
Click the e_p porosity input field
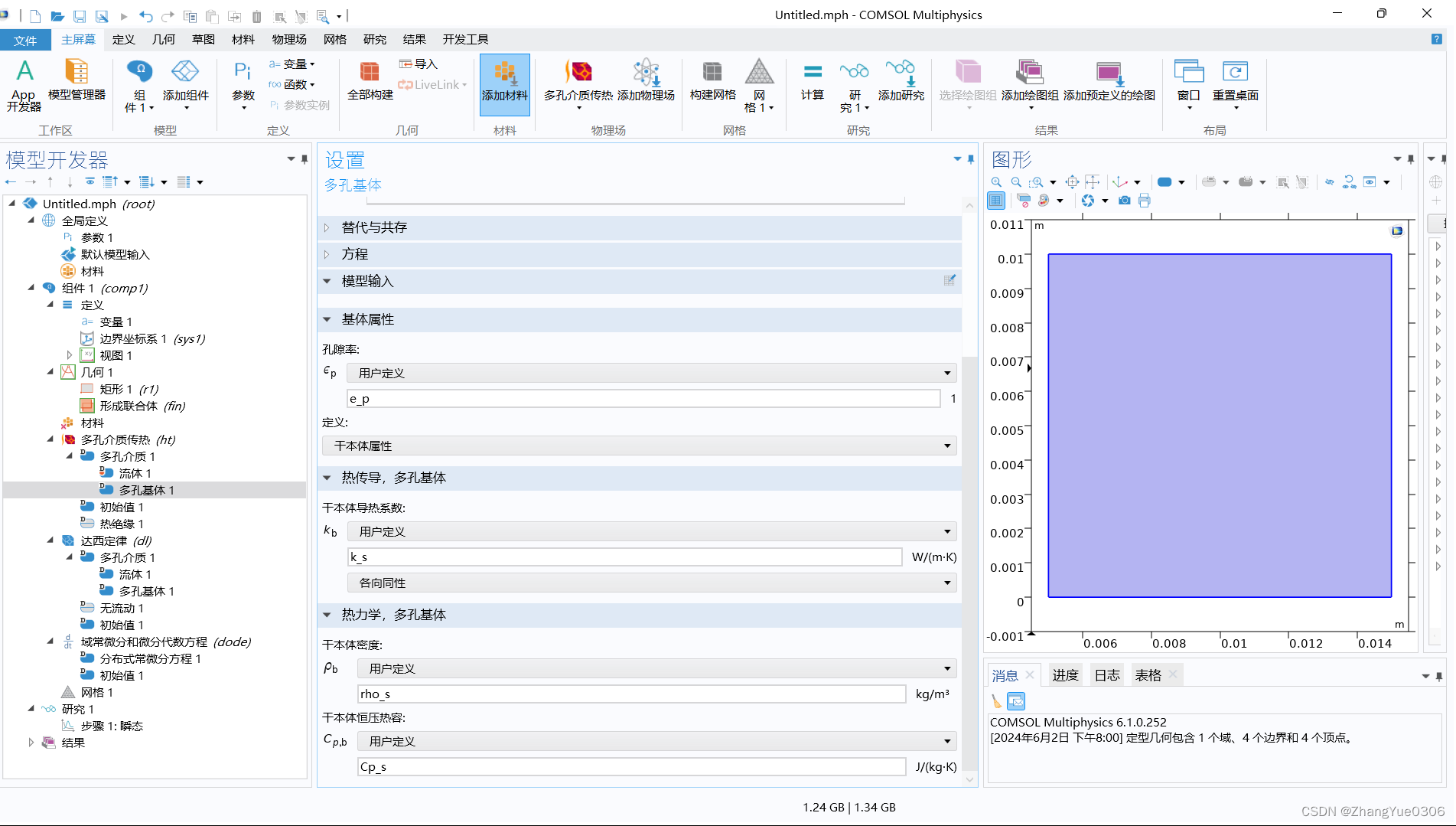[x=643, y=398]
